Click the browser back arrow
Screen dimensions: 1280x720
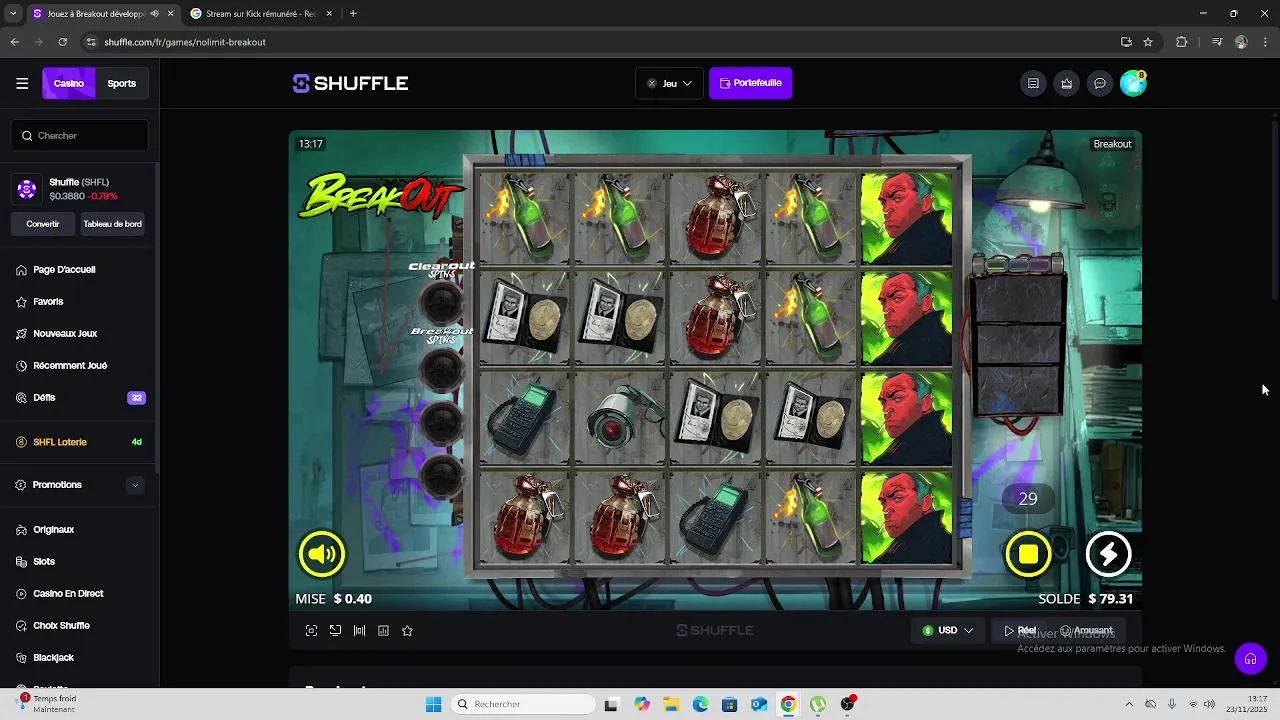tap(14, 42)
